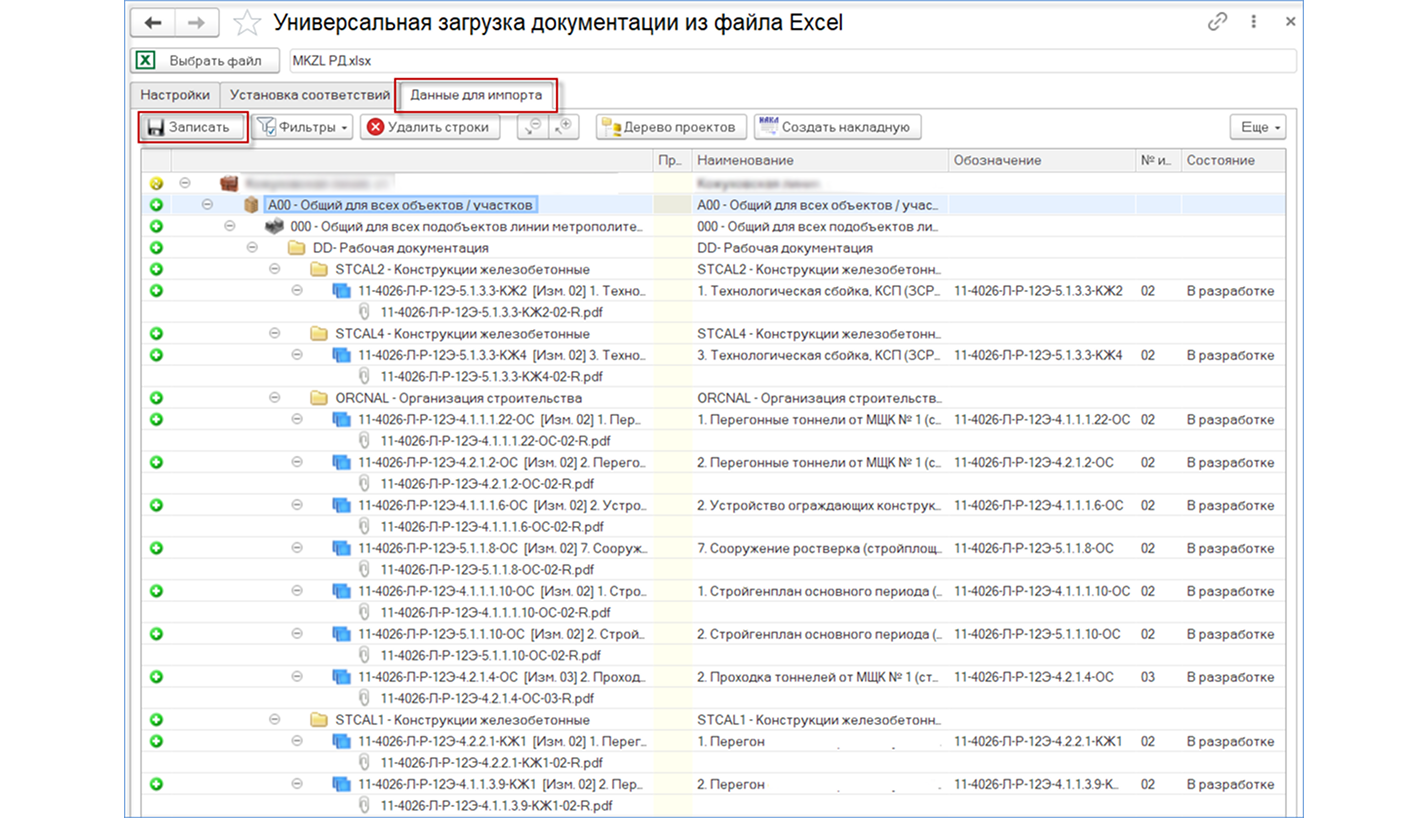
Task: Add form to favorites via star icon
Action: pyautogui.click(x=246, y=22)
